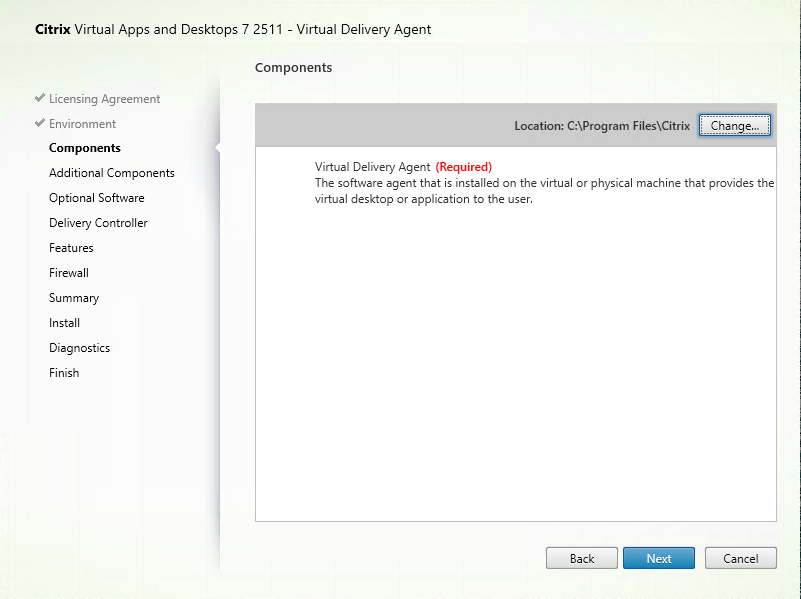The width and height of the screenshot is (801, 599).
Task: Click the checkmark beside Environment
Action: pyautogui.click(x=38, y=123)
